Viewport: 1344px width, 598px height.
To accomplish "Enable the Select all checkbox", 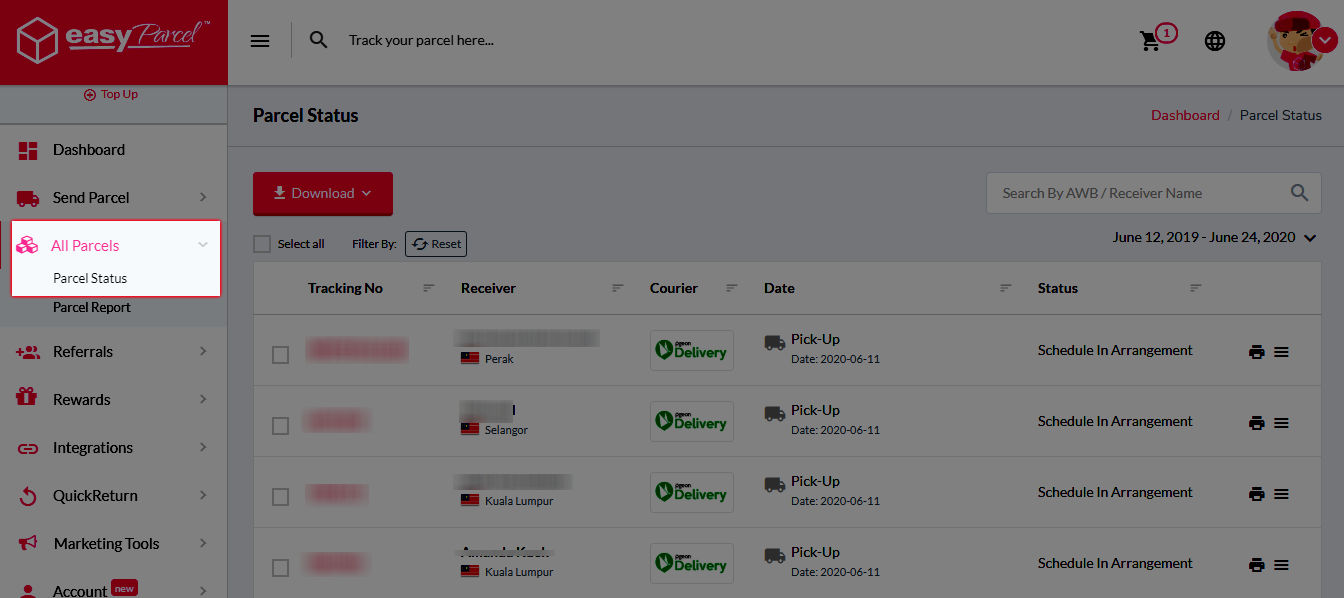I will click(x=261, y=243).
